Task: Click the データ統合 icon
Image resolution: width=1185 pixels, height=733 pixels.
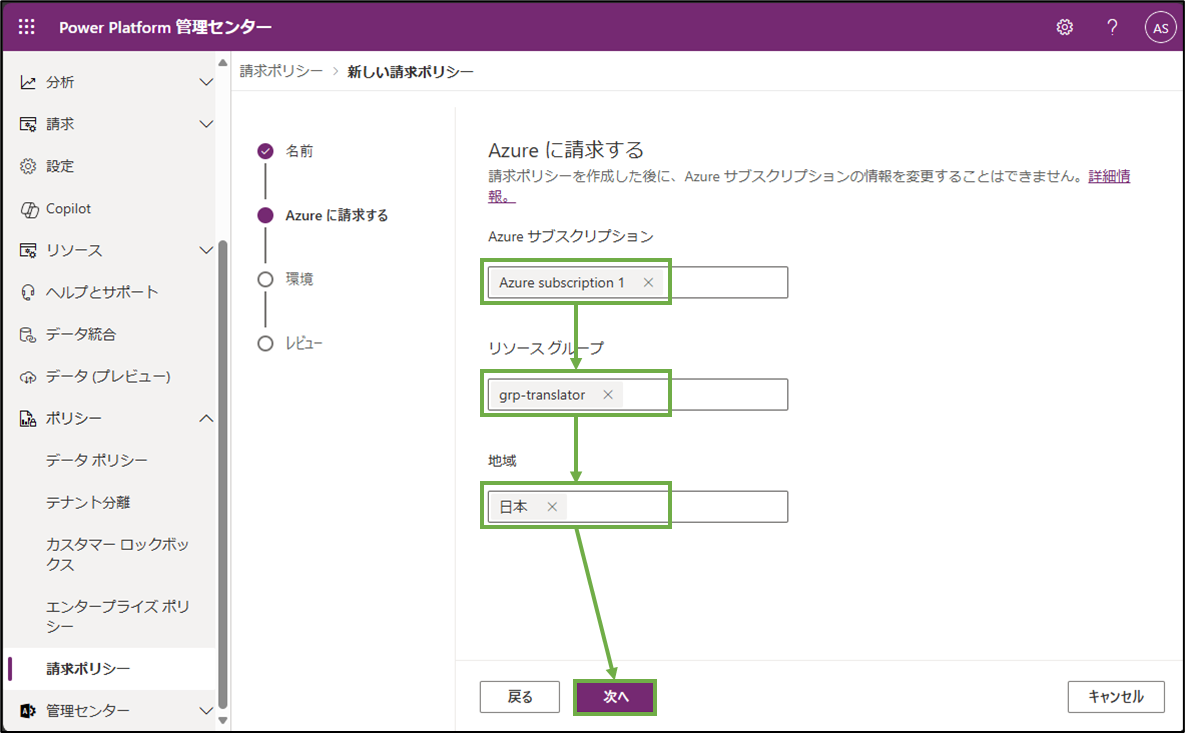Action: tap(28, 335)
